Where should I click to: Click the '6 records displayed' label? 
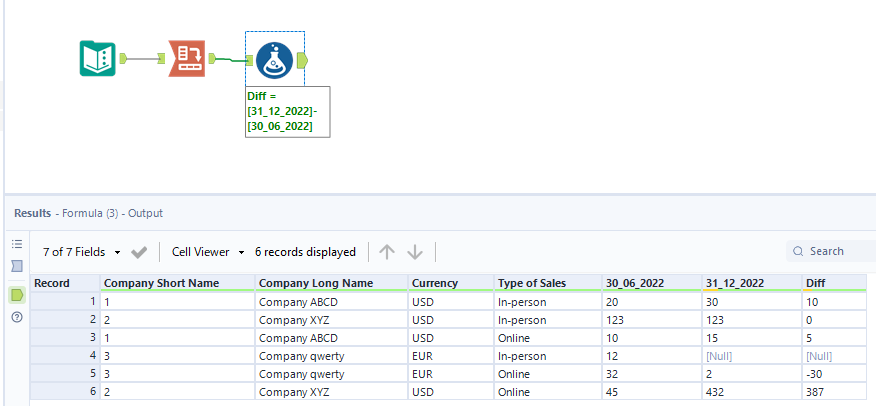point(305,252)
